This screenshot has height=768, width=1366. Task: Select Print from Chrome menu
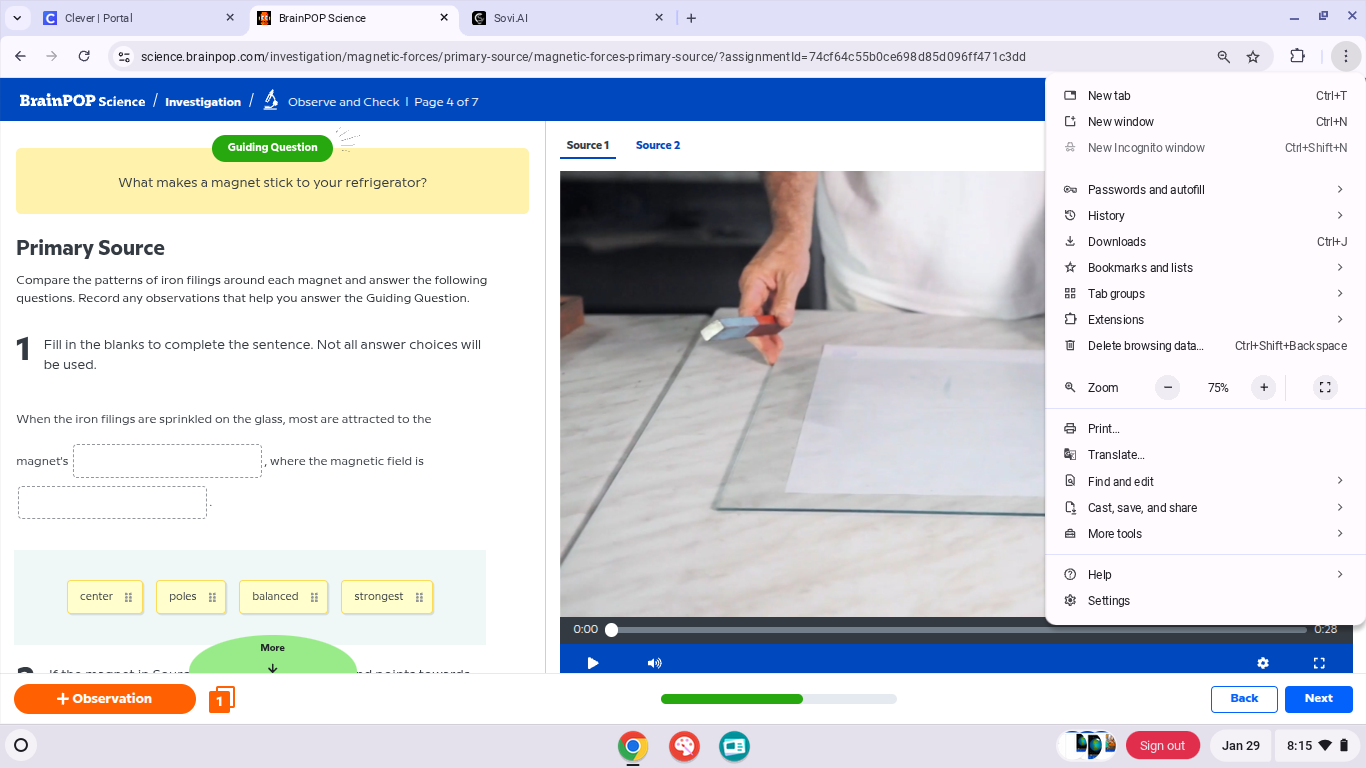pos(1104,429)
